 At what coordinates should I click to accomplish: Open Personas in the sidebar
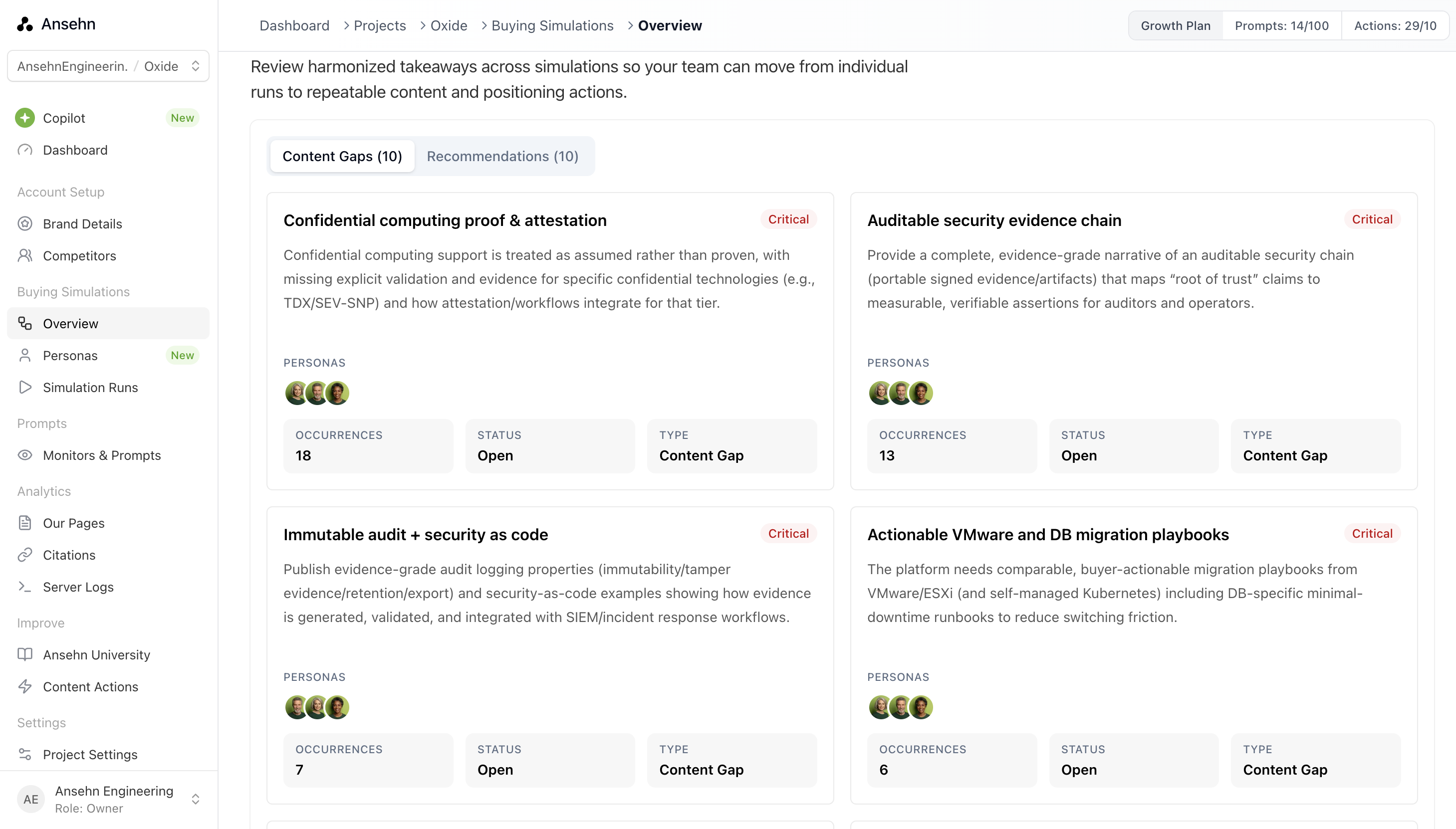click(108, 355)
